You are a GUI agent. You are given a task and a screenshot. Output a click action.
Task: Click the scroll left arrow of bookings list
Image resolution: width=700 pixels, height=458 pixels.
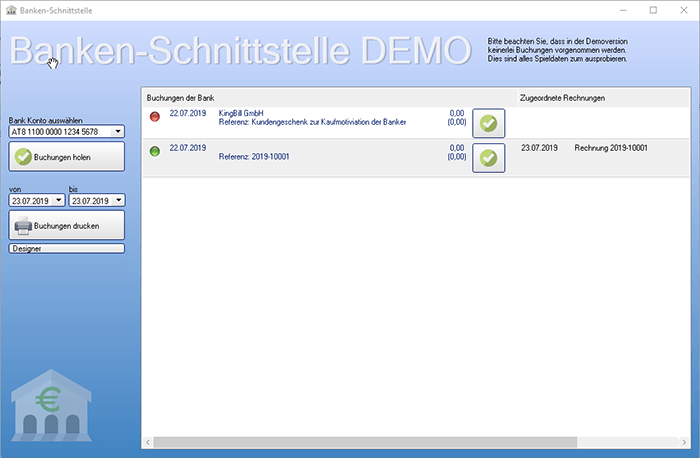pos(149,442)
